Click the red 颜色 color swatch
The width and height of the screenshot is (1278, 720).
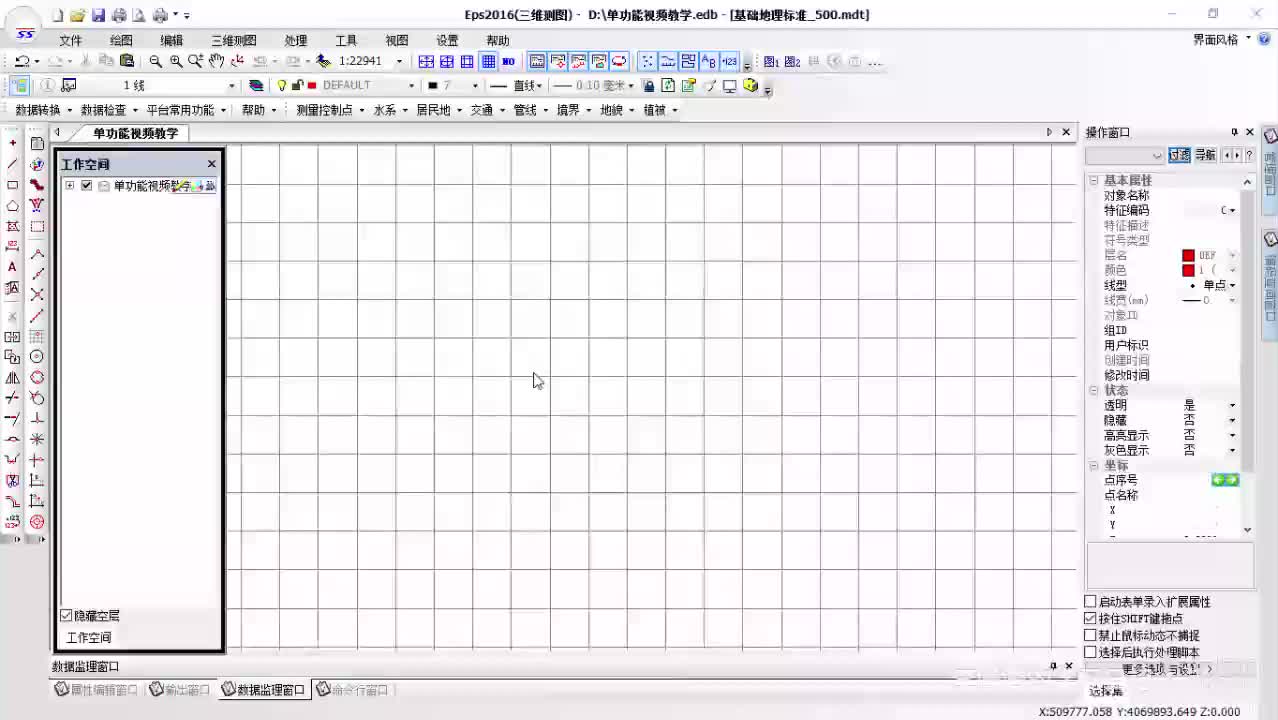[x=1188, y=271]
